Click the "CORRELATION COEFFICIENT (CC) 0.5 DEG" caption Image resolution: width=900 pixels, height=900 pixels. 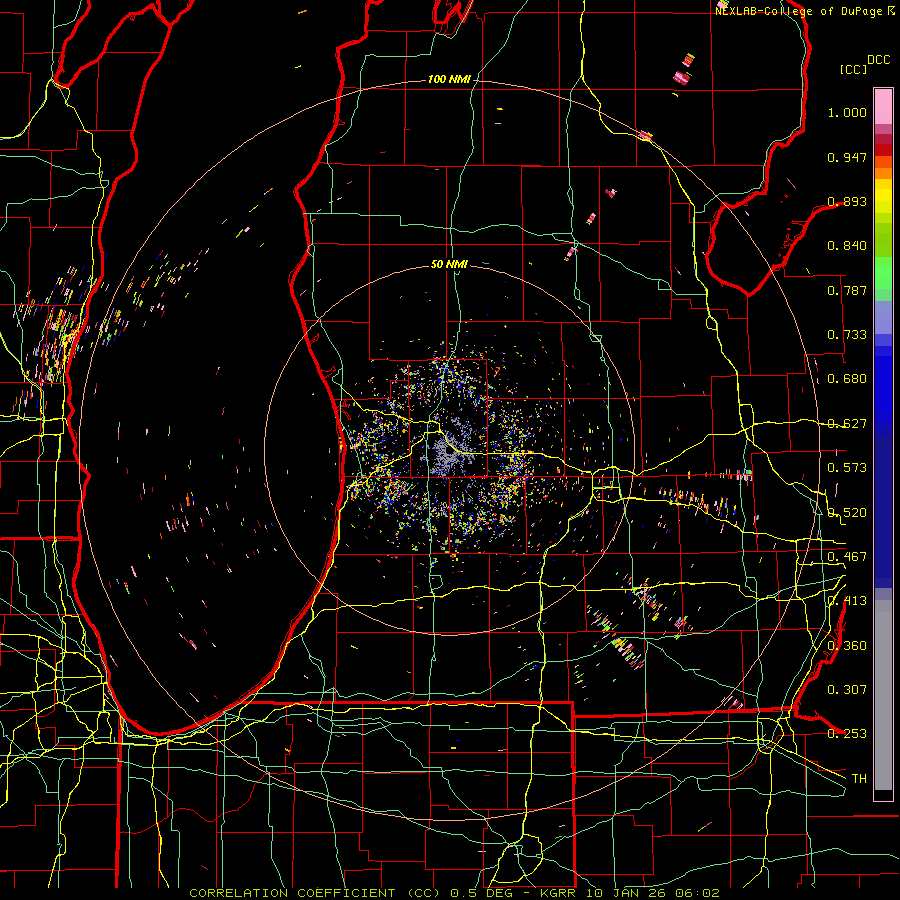click(353, 893)
